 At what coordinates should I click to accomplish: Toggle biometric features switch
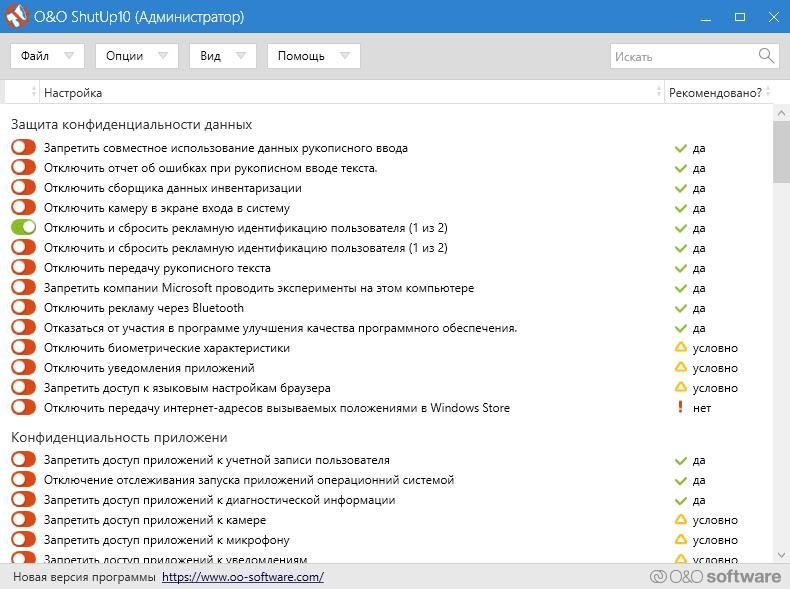[23, 347]
